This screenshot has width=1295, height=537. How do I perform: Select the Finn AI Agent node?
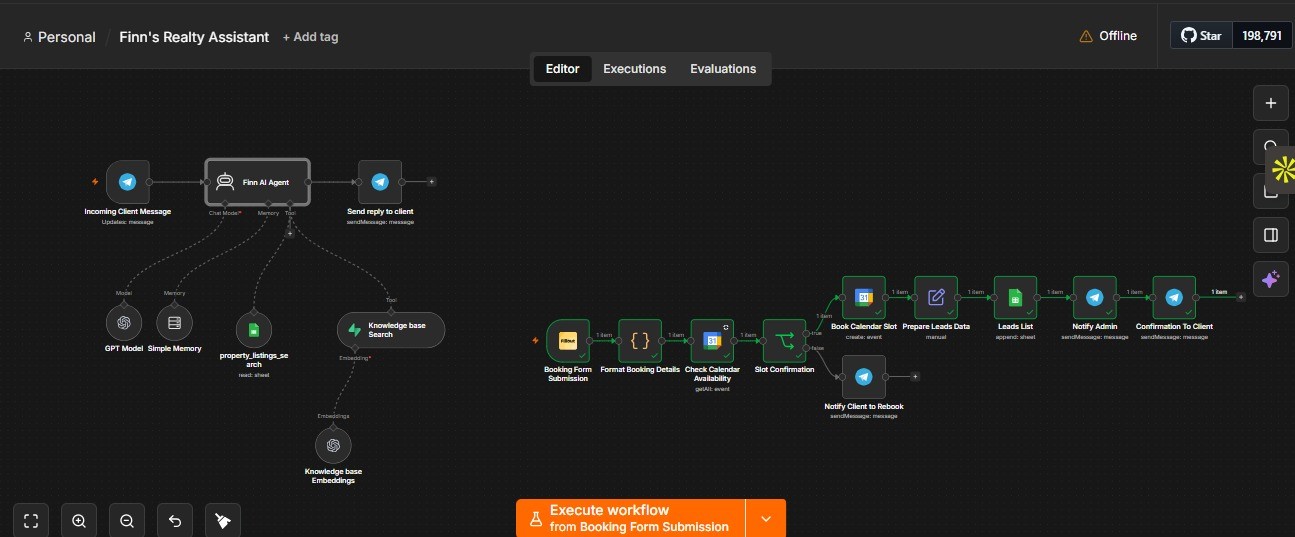(x=258, y=182)
